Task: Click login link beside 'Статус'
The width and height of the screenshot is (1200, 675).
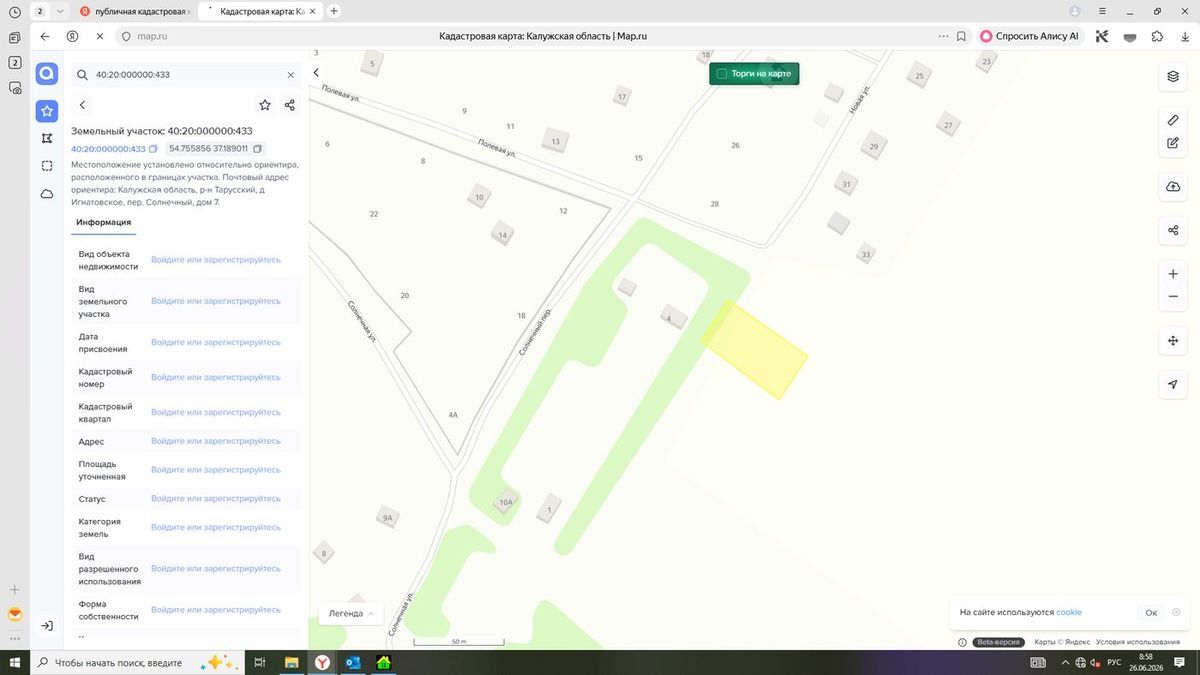Action: [216, 499]
